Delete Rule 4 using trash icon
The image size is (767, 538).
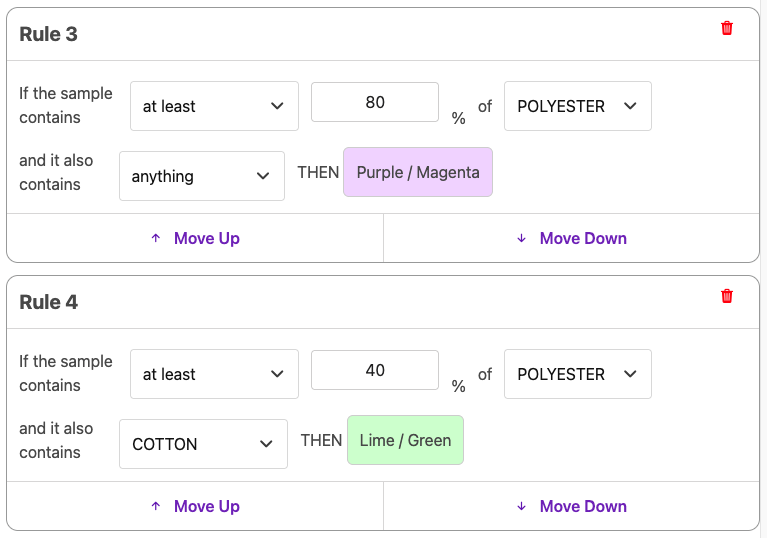(727, 296)
